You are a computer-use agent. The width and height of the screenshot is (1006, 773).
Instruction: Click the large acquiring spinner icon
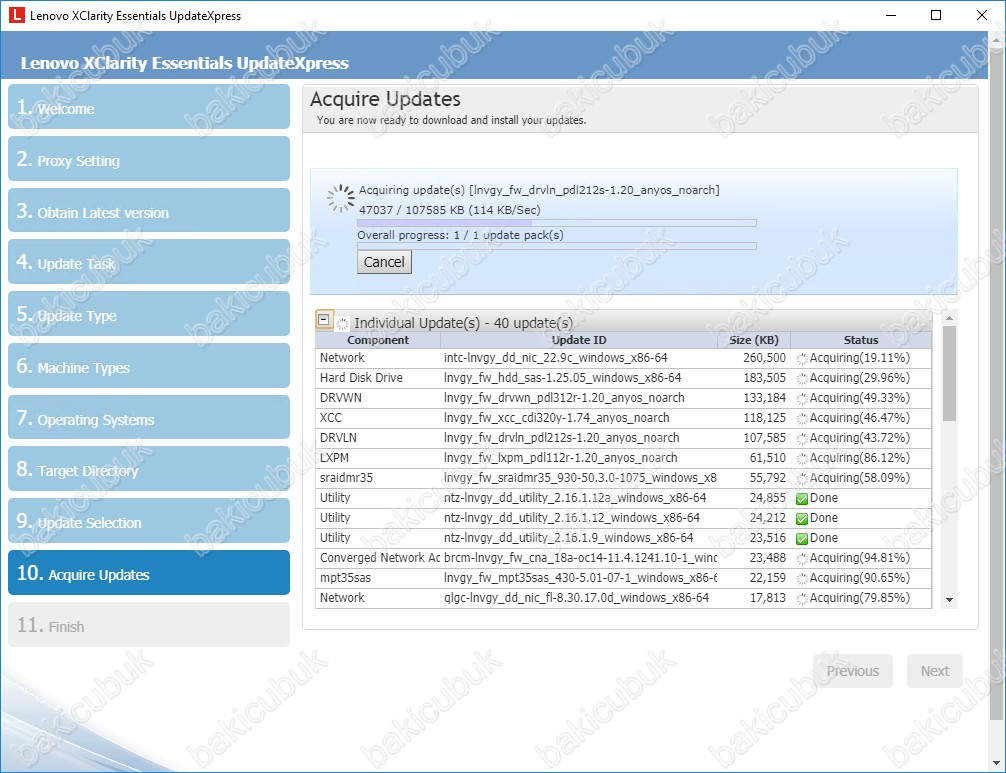(341, 199)
